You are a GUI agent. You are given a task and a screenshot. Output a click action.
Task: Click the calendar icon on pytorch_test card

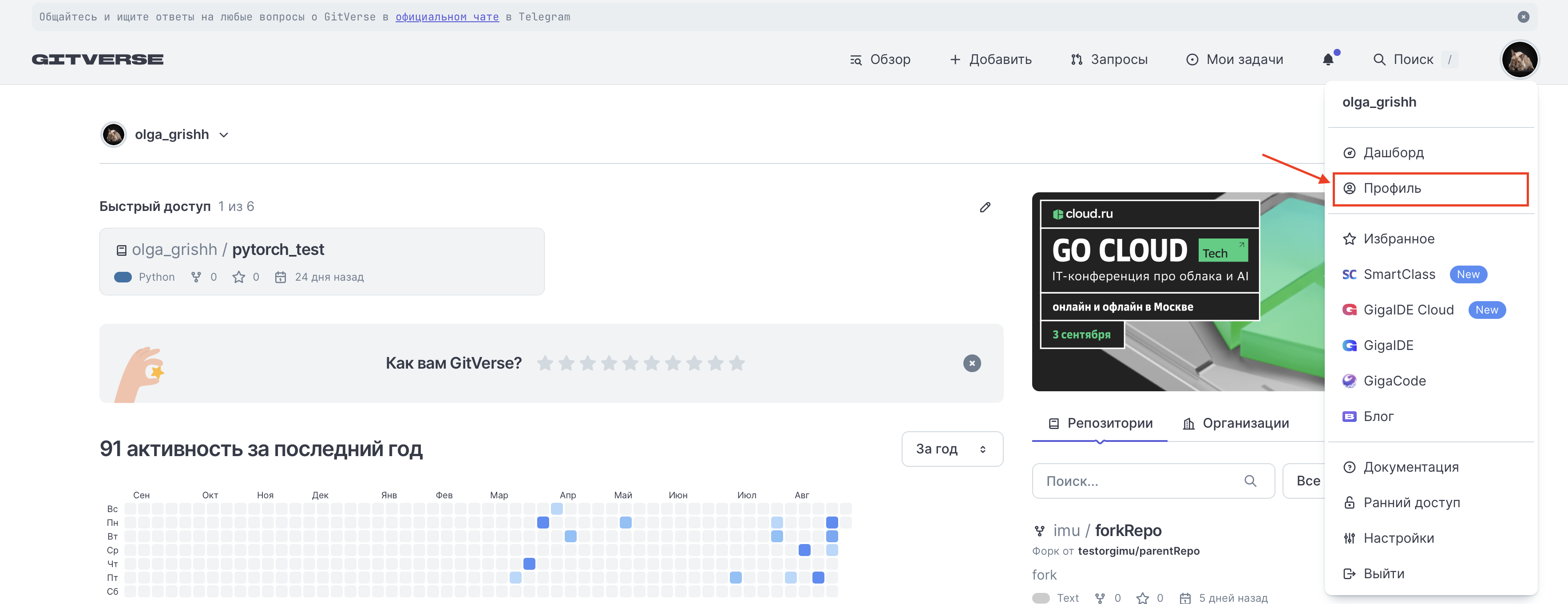tap(280, 277)
